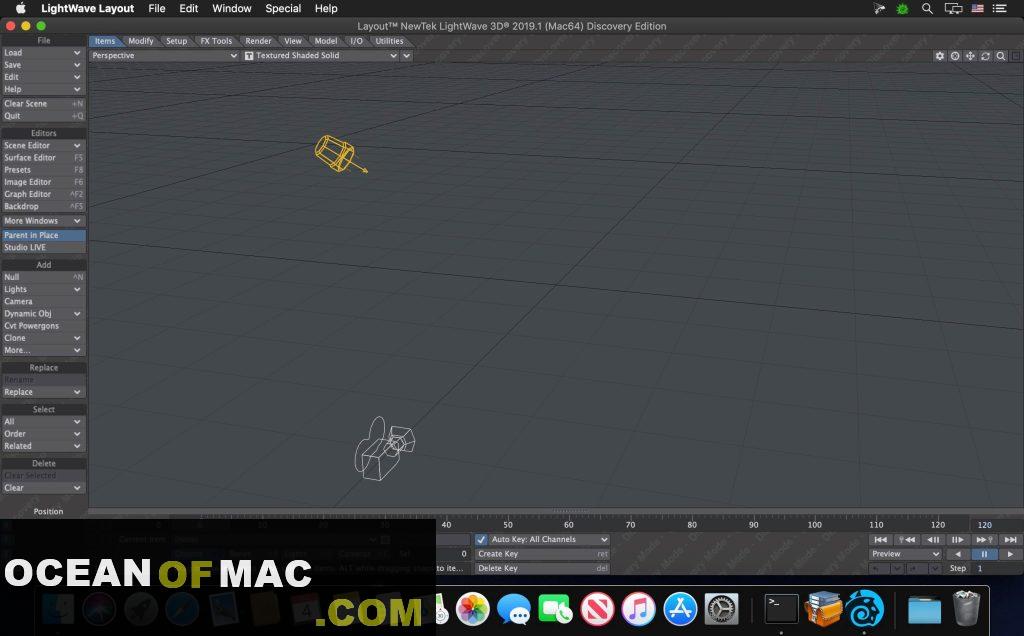Step back one frame
The width and height of the screenshot is (1024, 636).
(x=933, y=539)
